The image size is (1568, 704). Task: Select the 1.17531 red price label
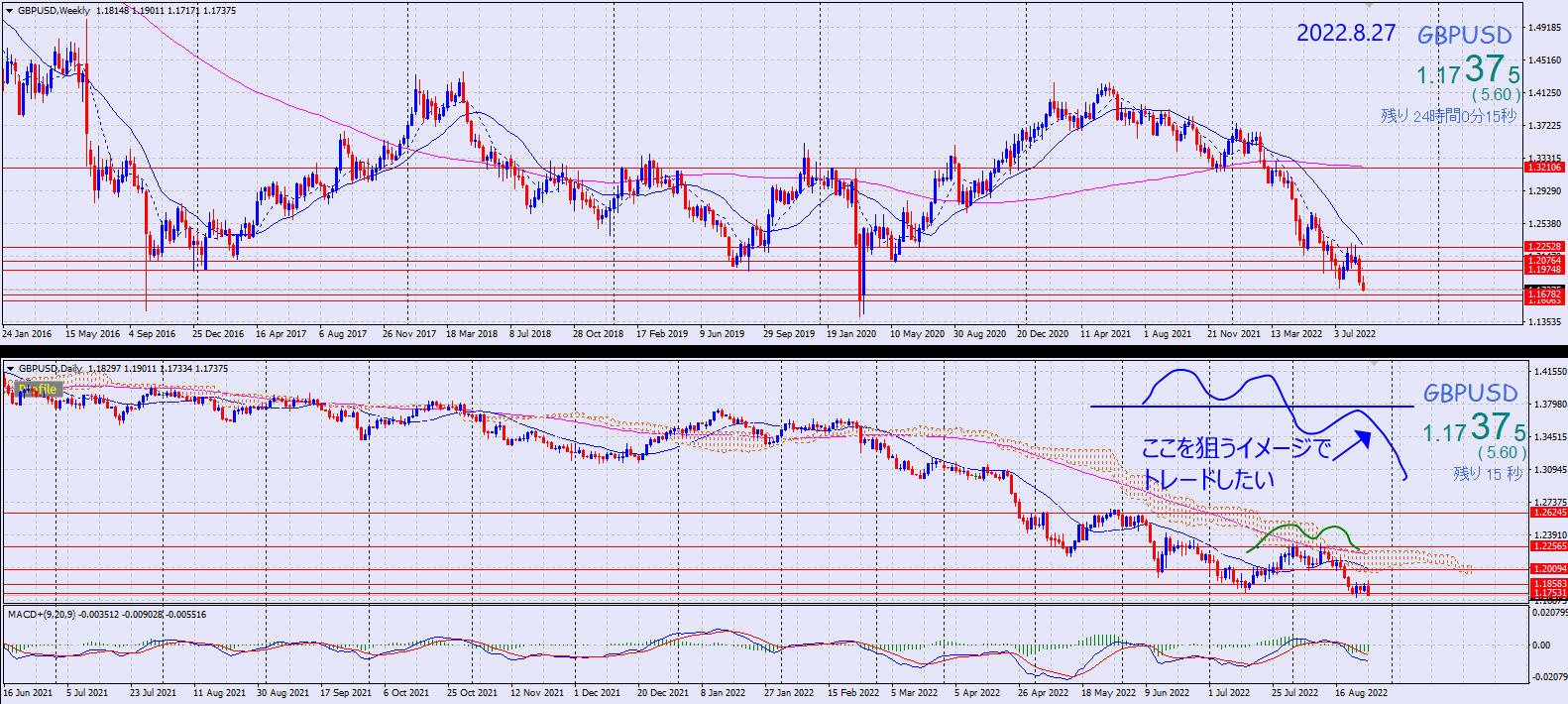(1550, 593)
